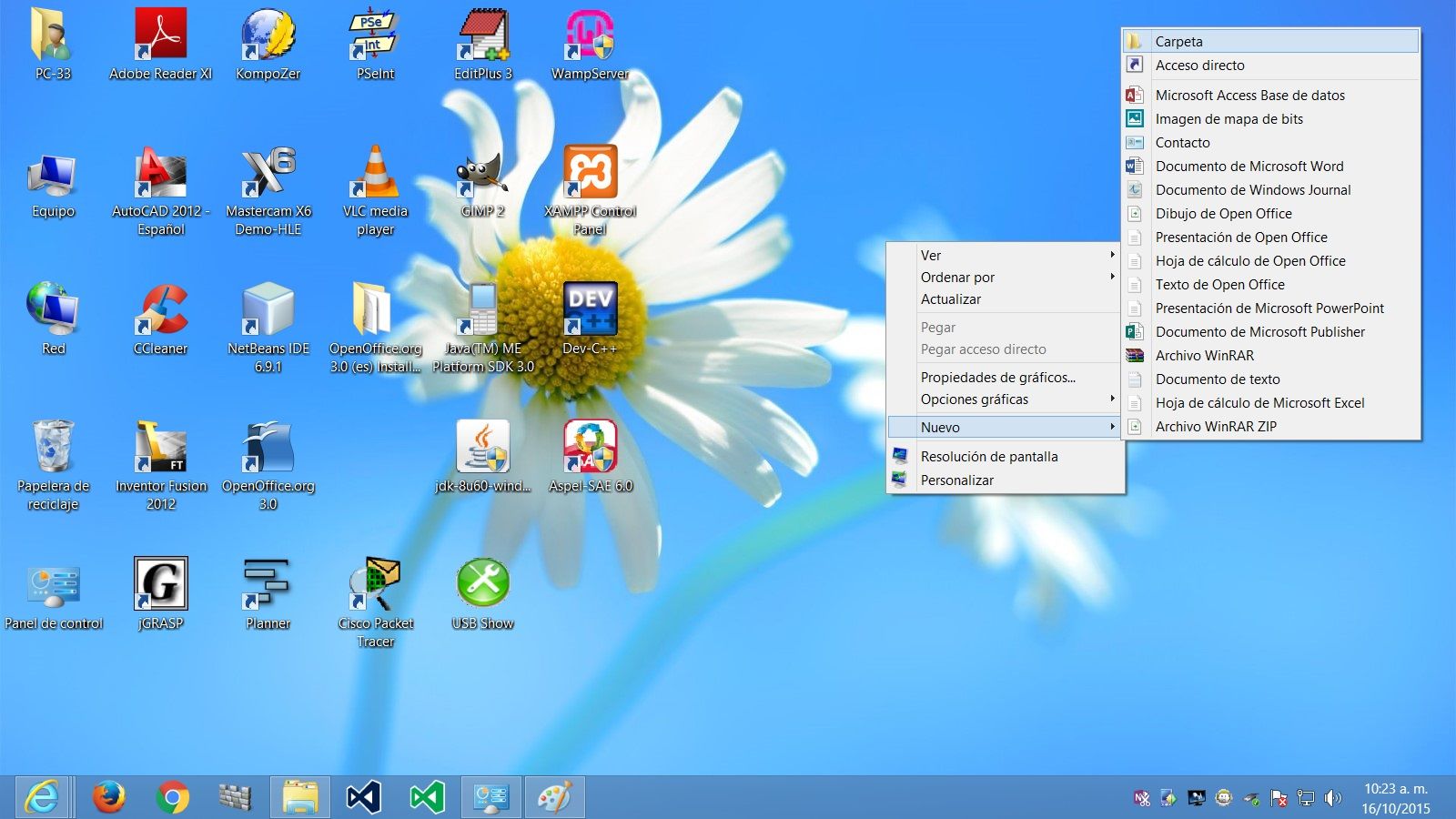This screenshot has height=819, width=1456.
Task: Click the Cisco Packet Tracer icon
Action: coord(375,586)
